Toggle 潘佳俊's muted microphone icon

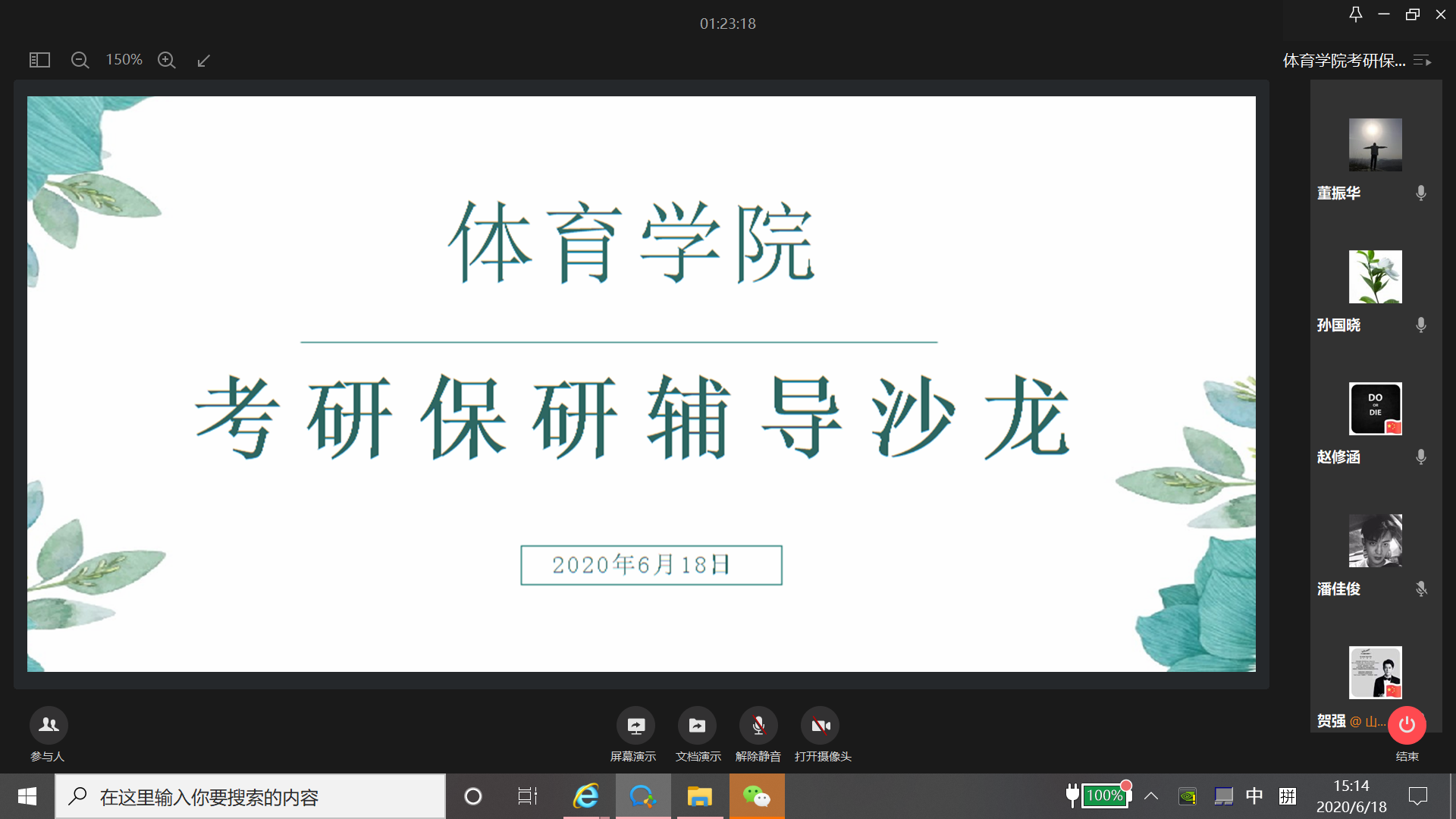1421,588
